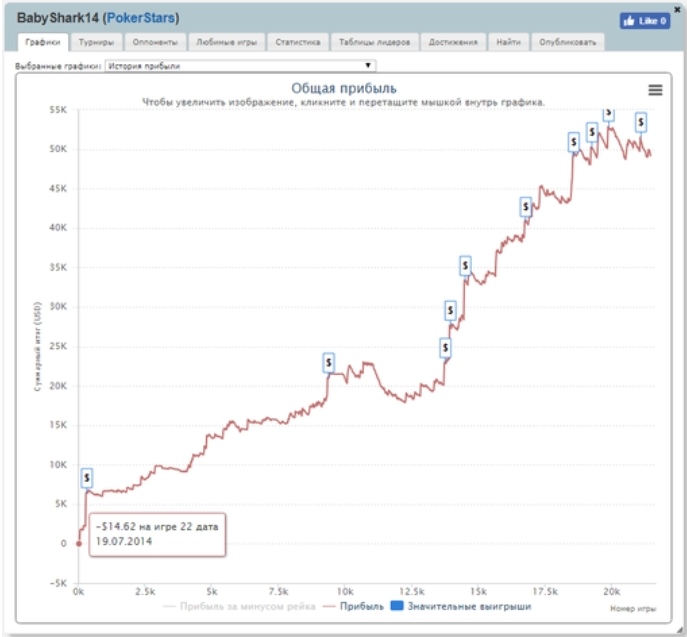The image size is (687, 637).
Task: Switch to the 'Турниры' tab
Action: coord(95,43)
